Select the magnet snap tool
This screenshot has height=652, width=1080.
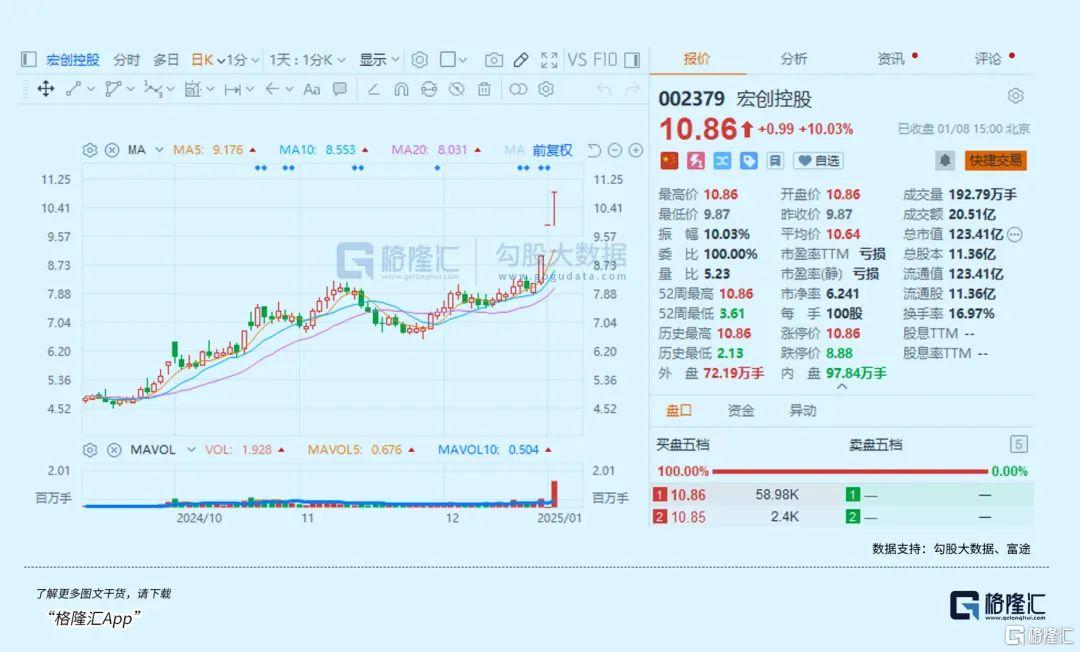(x=401, y=89)
